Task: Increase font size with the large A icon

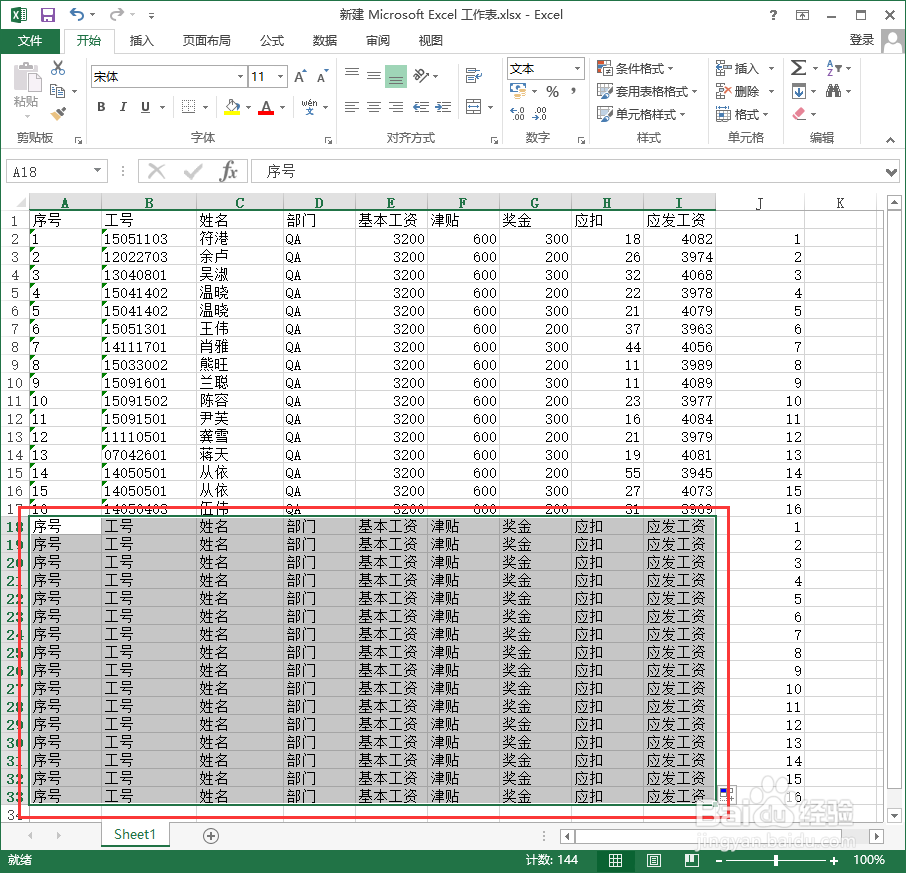Action: click(300, 76)
